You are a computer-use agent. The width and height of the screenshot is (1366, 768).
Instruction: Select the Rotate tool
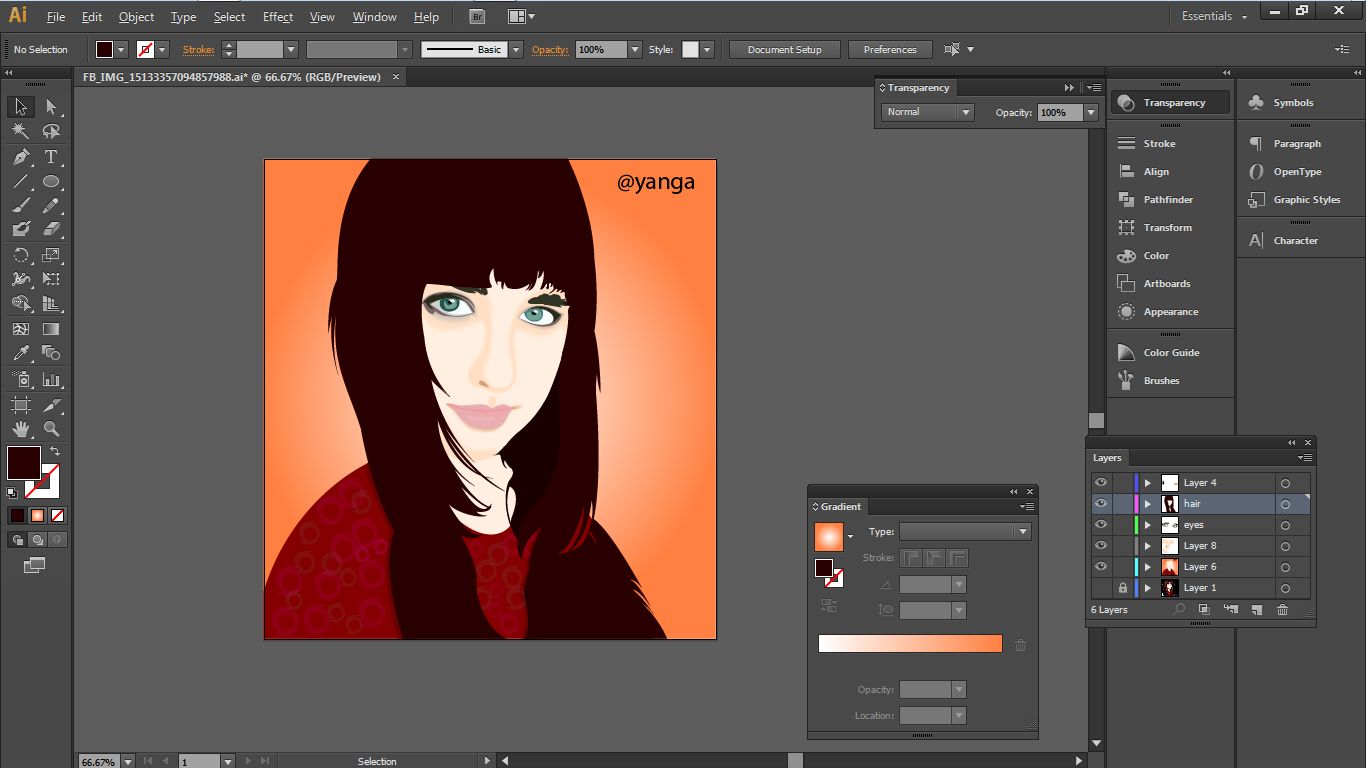[x=21, y=255]
